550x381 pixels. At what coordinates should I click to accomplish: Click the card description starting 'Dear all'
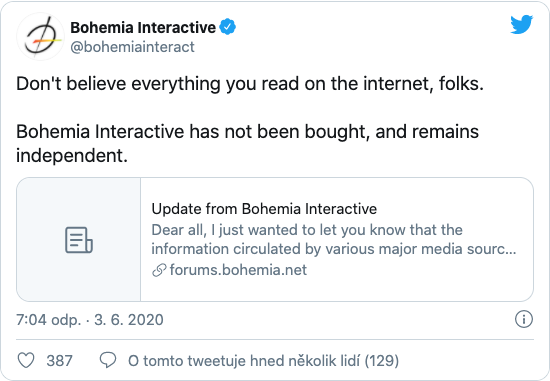(x=334, y=239)
